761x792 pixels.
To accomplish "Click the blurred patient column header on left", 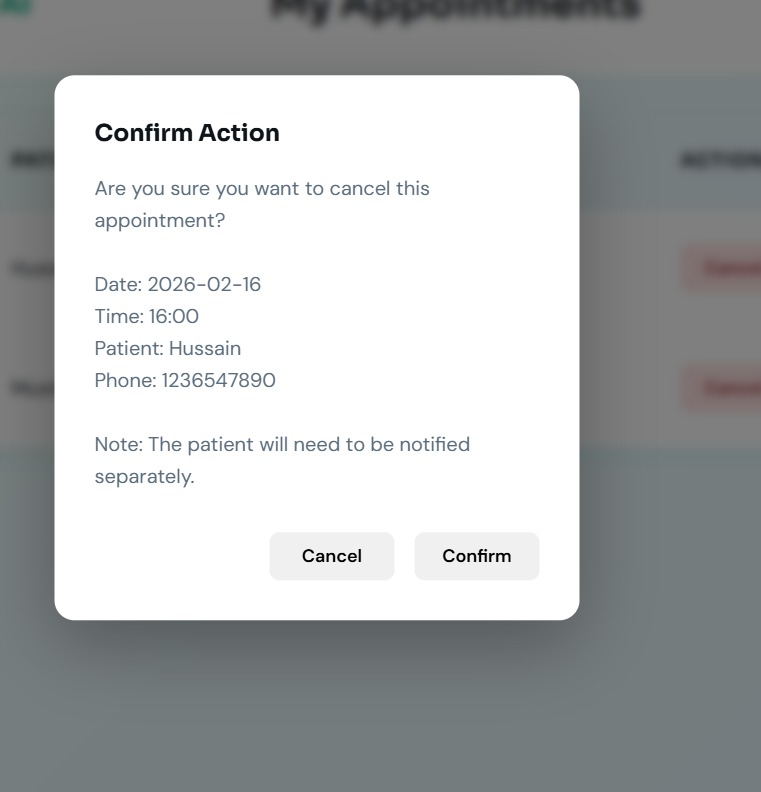I will click(32, 159).
